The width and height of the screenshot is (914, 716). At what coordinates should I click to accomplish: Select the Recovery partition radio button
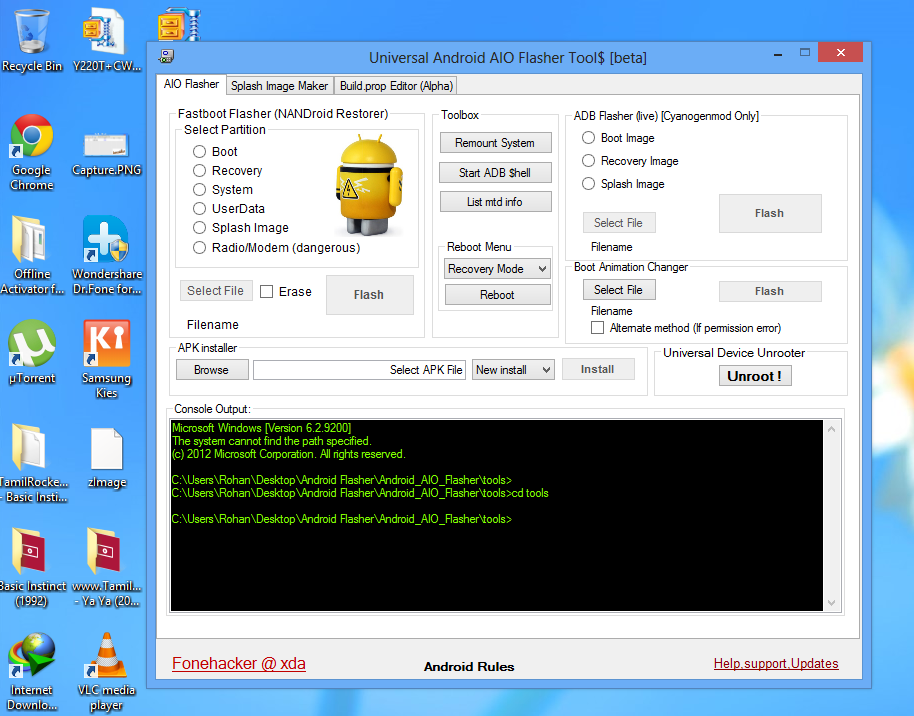[200, 171]
